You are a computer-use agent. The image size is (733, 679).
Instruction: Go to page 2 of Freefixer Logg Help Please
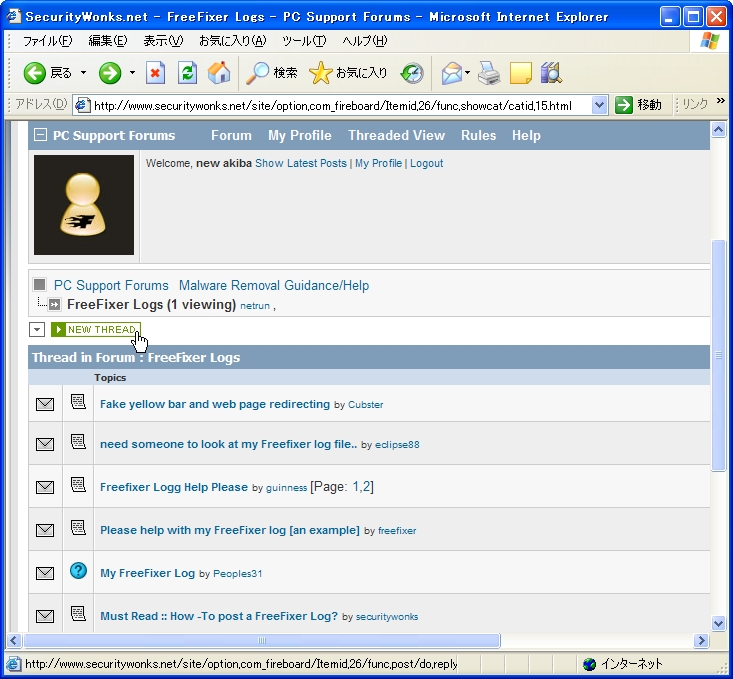tap(367, 487)
